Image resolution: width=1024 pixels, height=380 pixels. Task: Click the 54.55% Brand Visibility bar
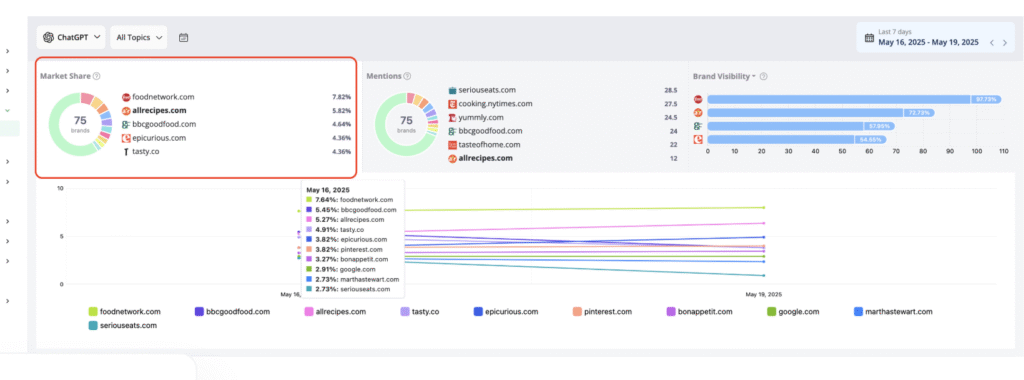click(796, 139)
